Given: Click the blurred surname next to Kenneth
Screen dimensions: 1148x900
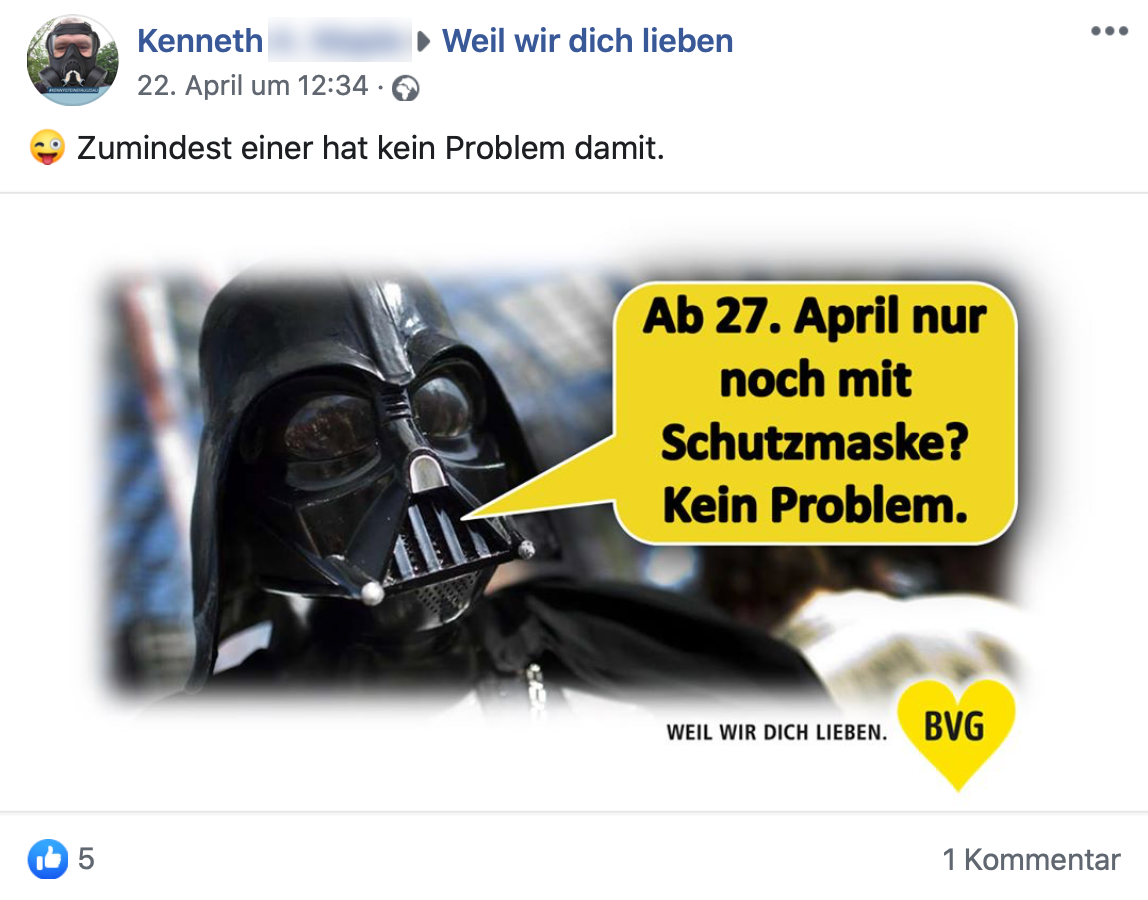Looking at the screenshot, I should (340, 41).
